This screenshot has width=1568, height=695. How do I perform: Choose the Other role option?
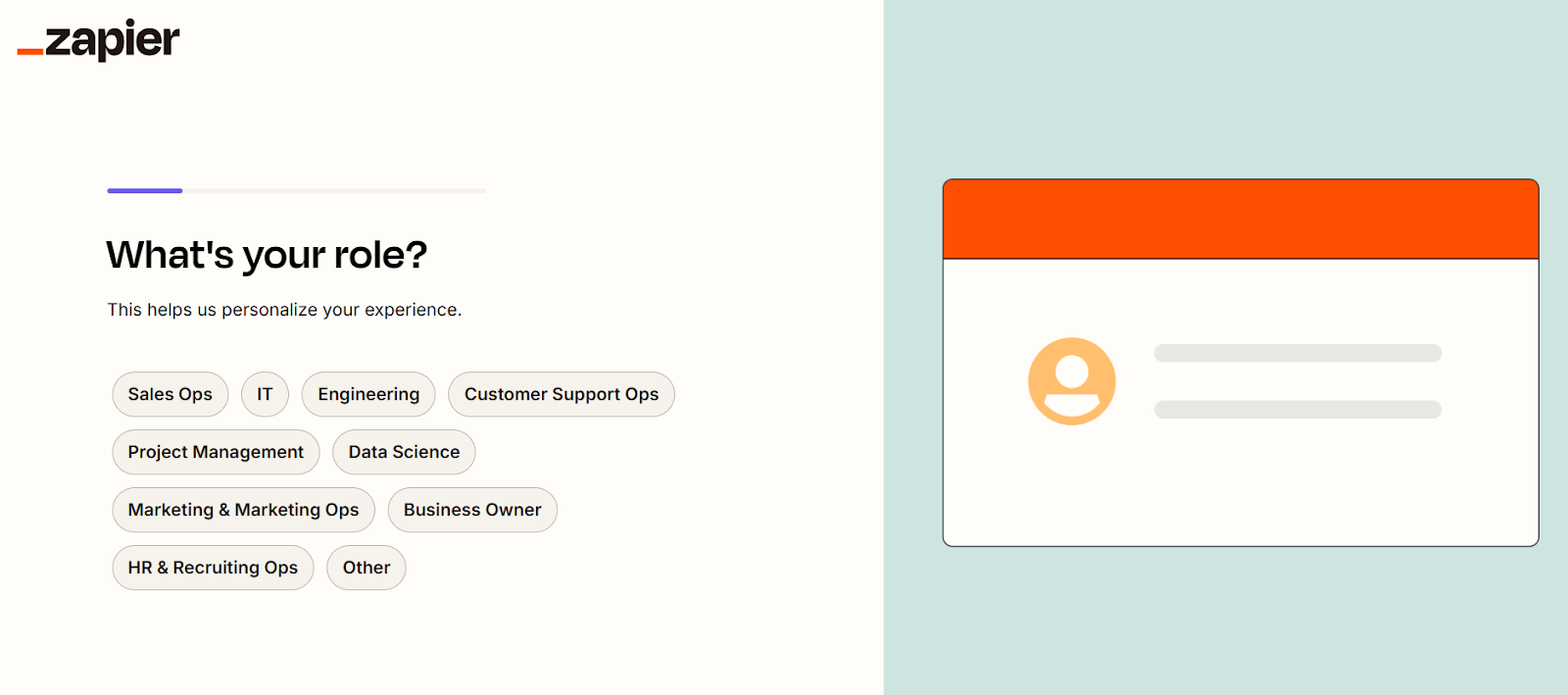click(367, 568)
